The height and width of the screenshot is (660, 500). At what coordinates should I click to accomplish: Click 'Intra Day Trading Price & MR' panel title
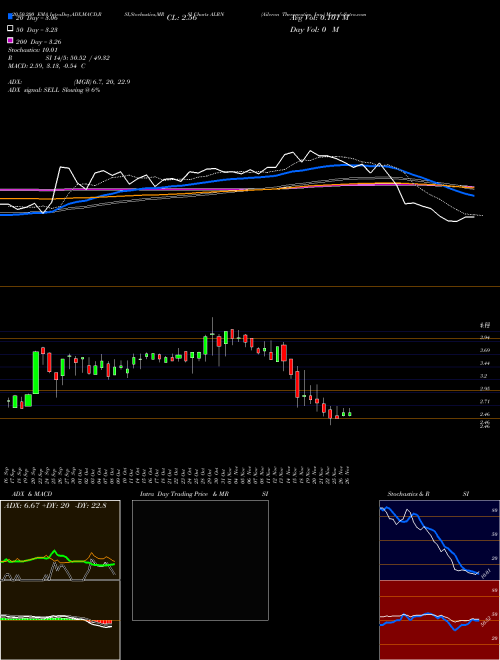tap(184, 494)
